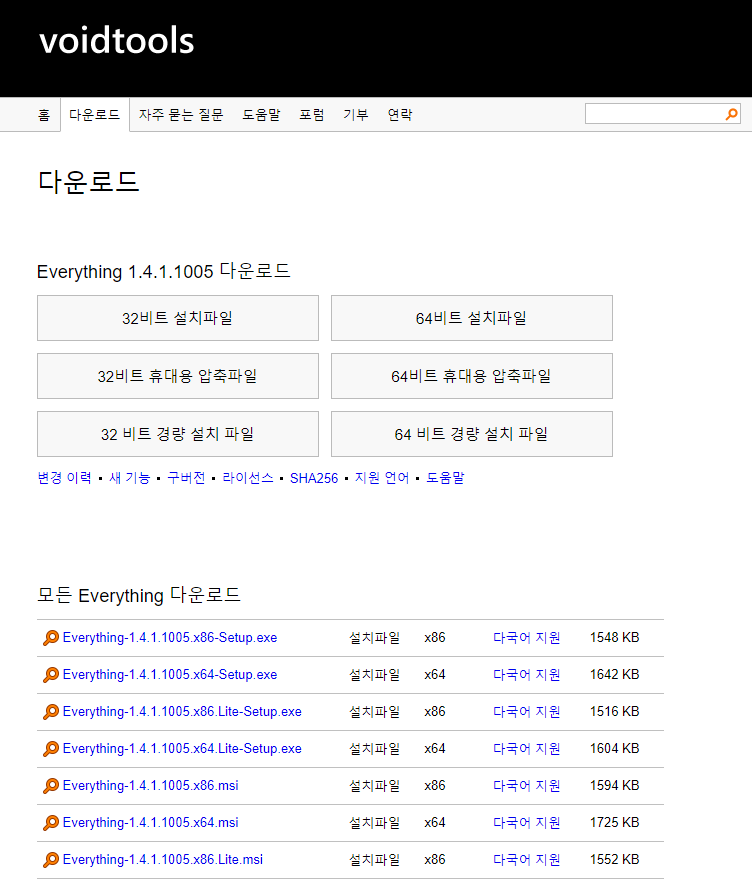Open 다국어 지원 in x64.msi row

tap(527, 823)
